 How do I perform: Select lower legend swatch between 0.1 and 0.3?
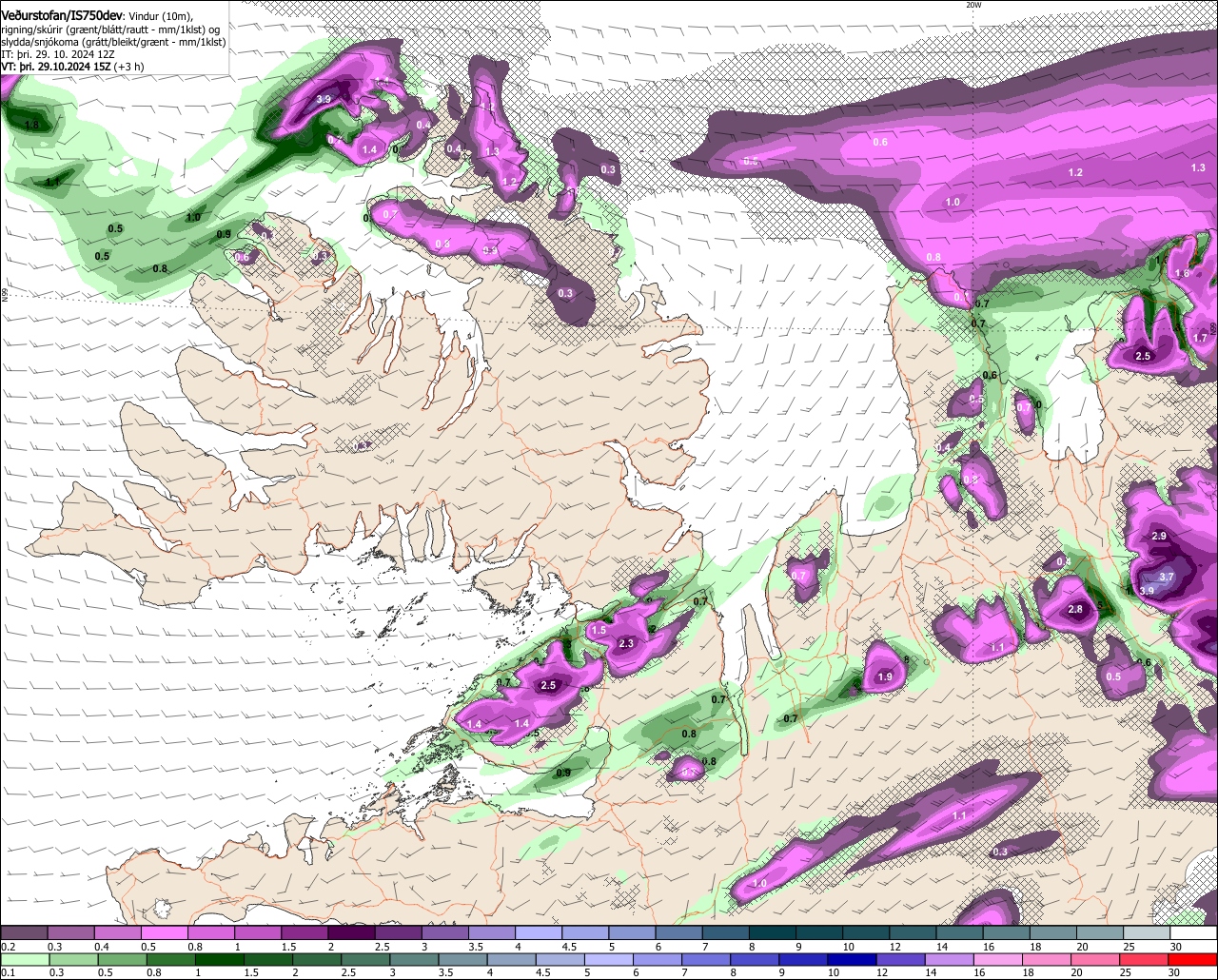24,960
